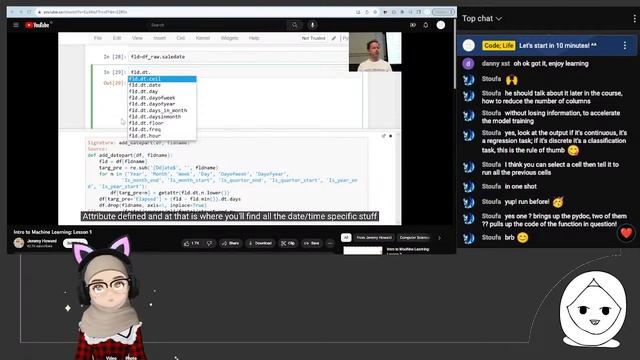640x360 pixels.
Task: Click the Subscribed button beside Jeremy Howard
Action: point(75,243)
